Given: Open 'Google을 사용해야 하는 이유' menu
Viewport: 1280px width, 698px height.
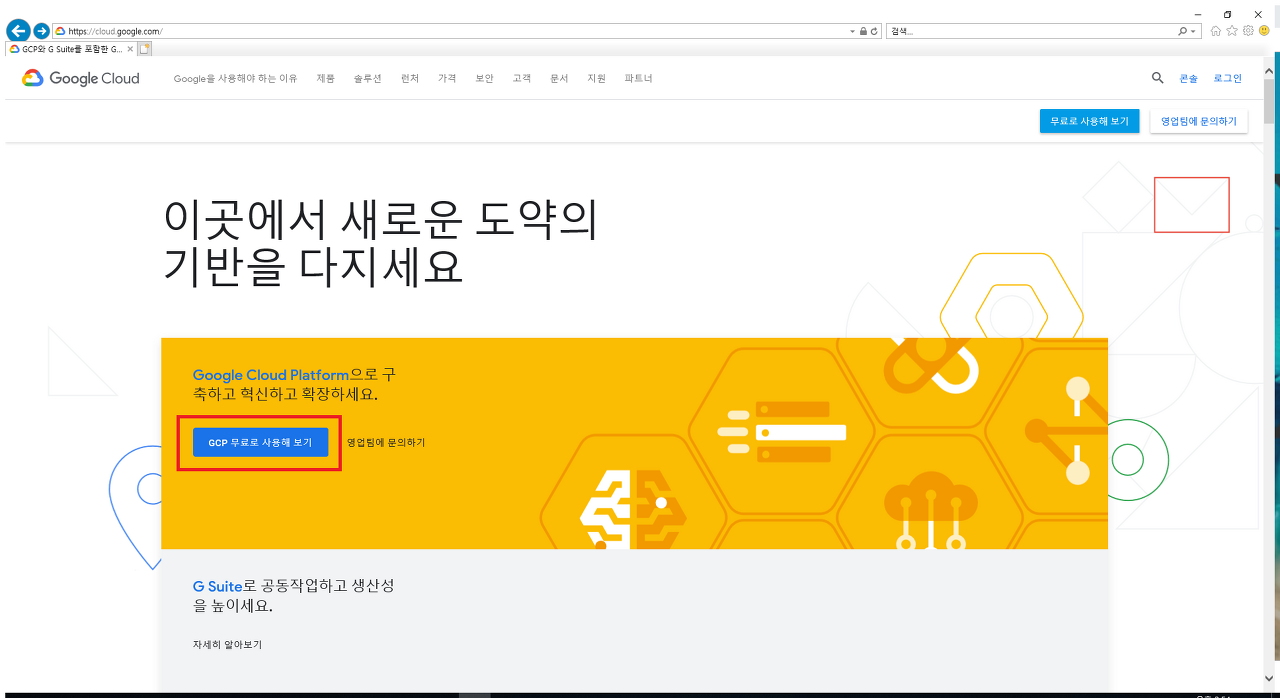Looking at the screenshot, I should (x=235, y=78).
